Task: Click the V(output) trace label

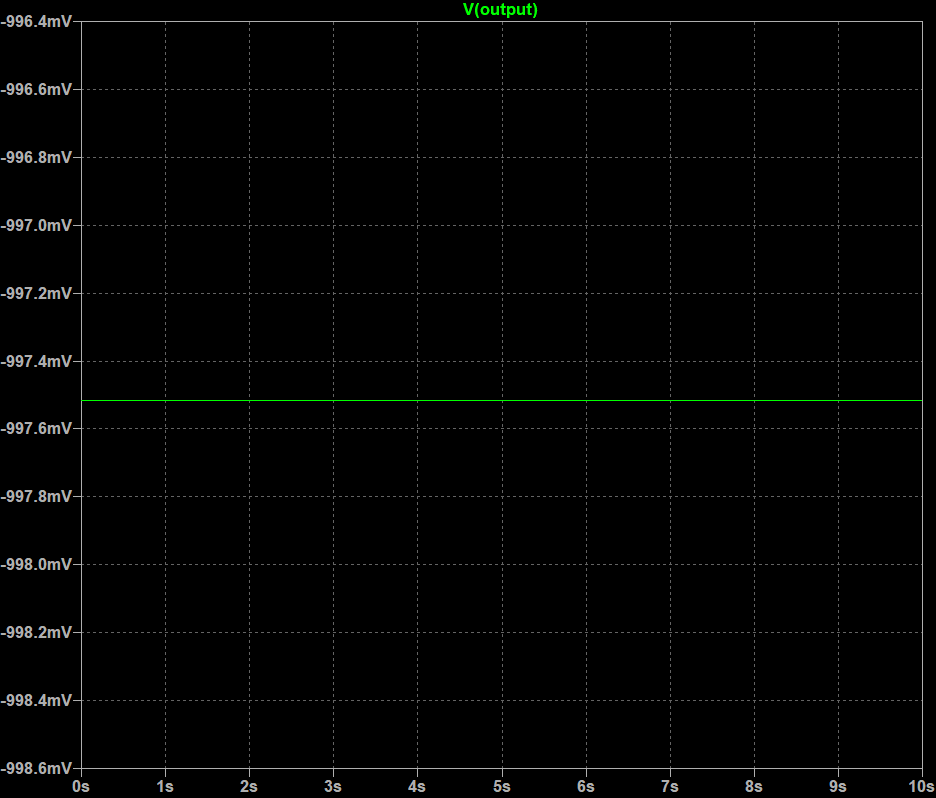Action: (500, 10)
